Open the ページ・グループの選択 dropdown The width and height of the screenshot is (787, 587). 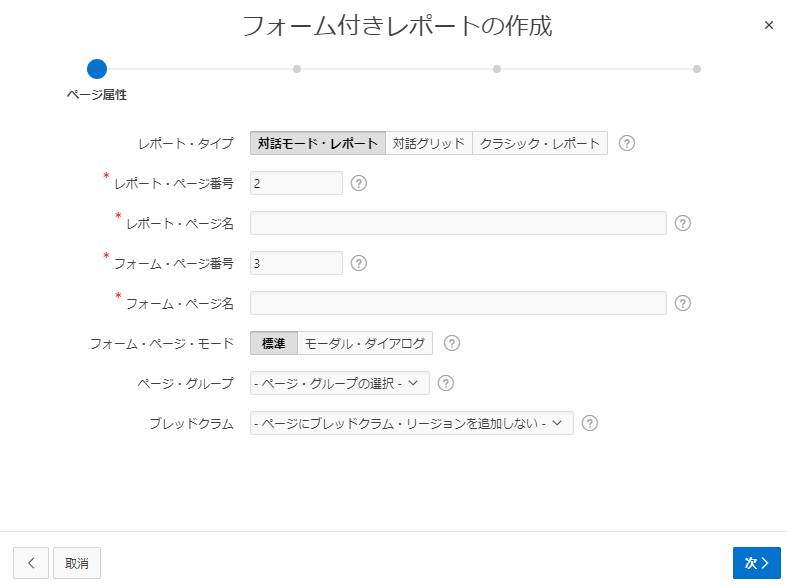[340, 383]
